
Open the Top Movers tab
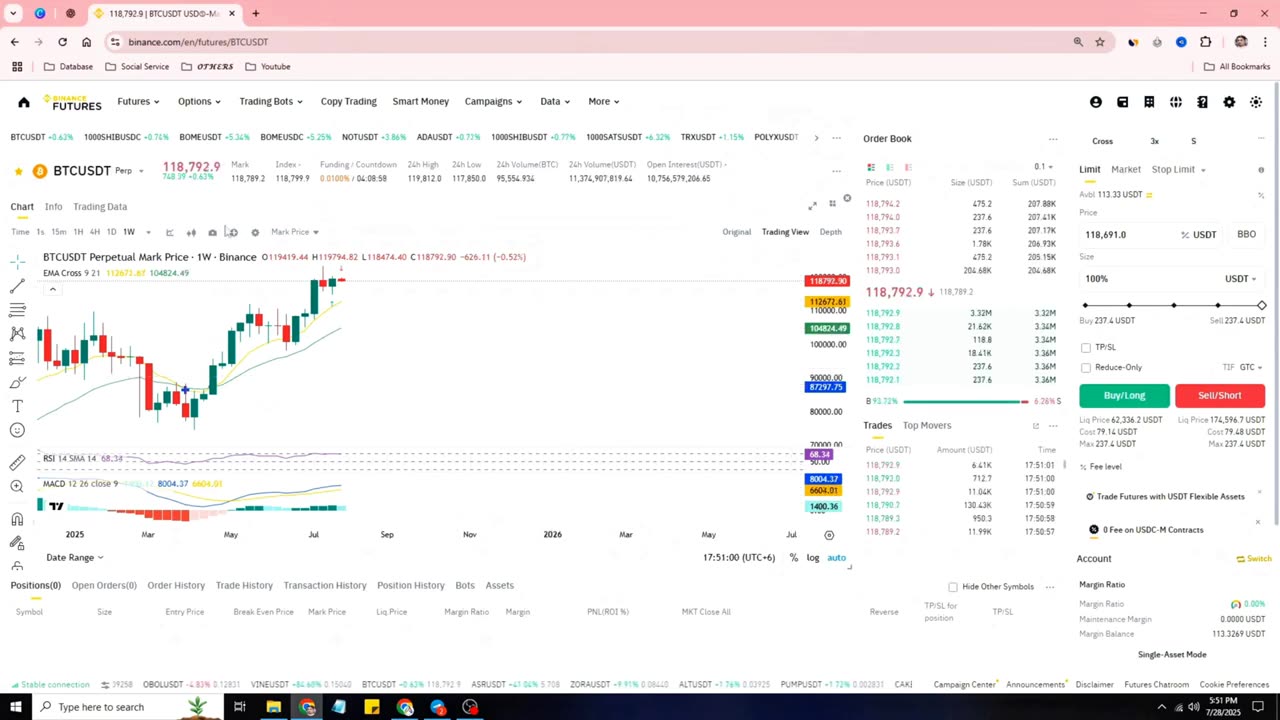click(x=927, y=426)
